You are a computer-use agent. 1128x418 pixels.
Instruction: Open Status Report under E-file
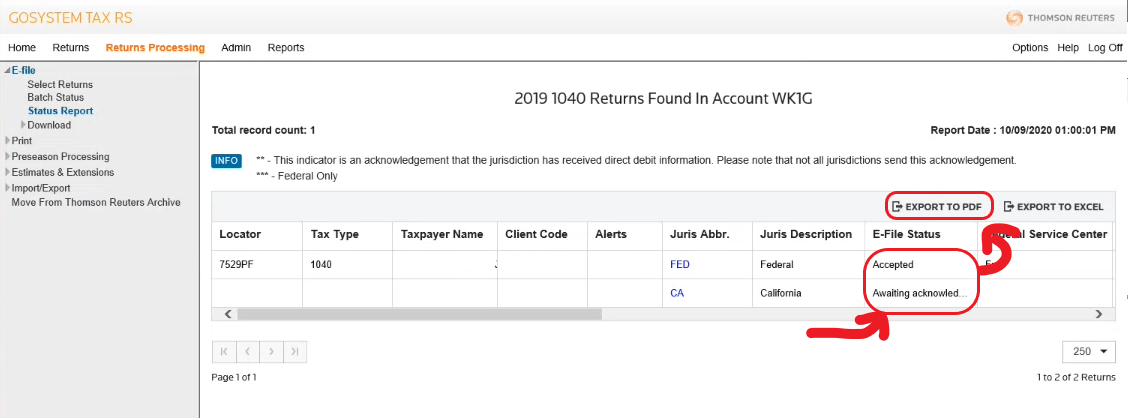coord(60,111)
